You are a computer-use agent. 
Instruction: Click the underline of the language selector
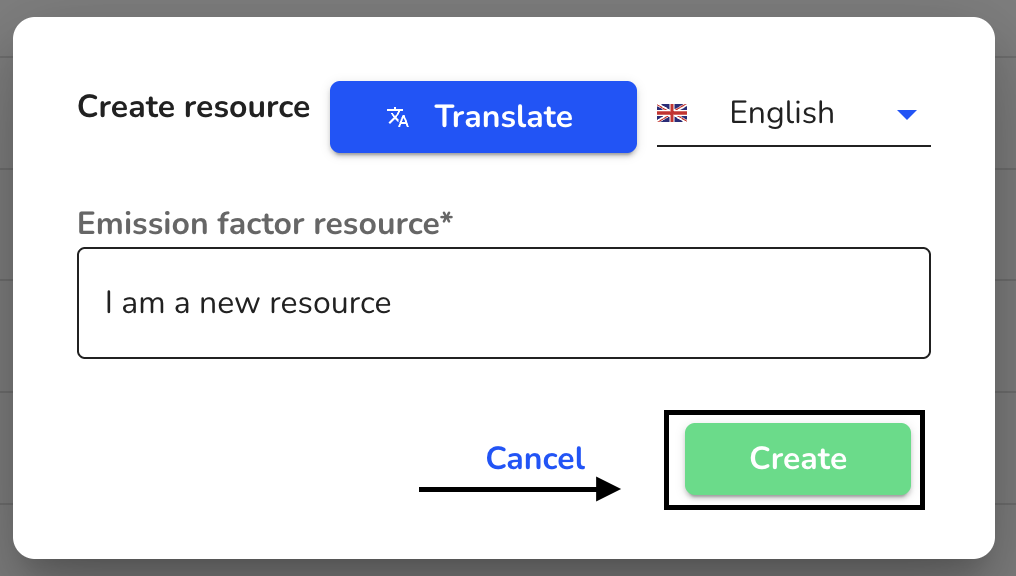[793, 146]
